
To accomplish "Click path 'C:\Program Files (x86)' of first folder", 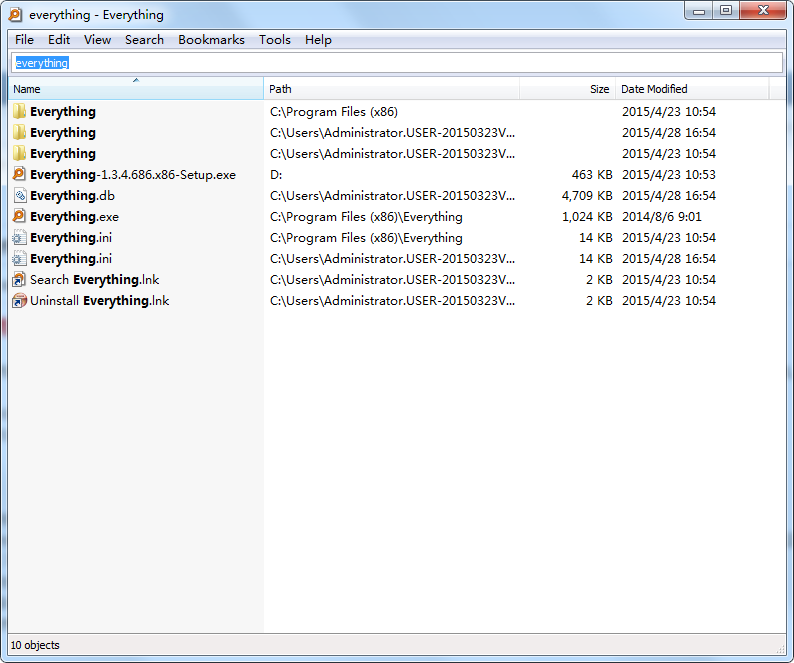I will point(334,111).
